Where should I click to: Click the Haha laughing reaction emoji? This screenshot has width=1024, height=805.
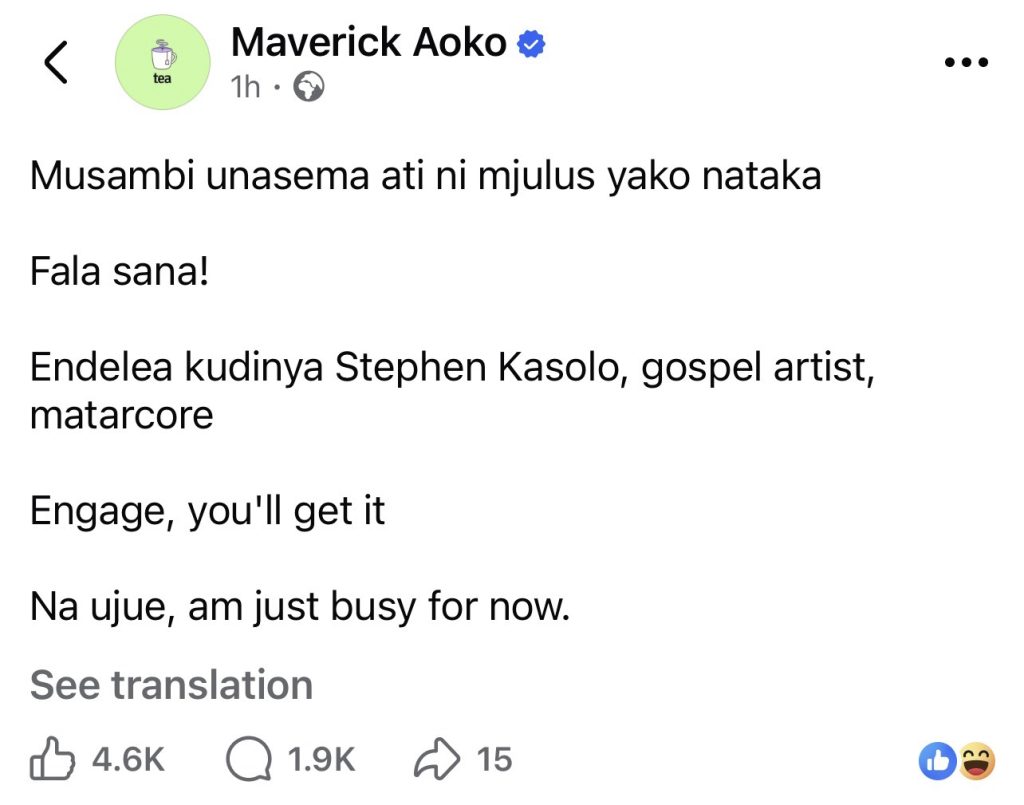(975, 762)
